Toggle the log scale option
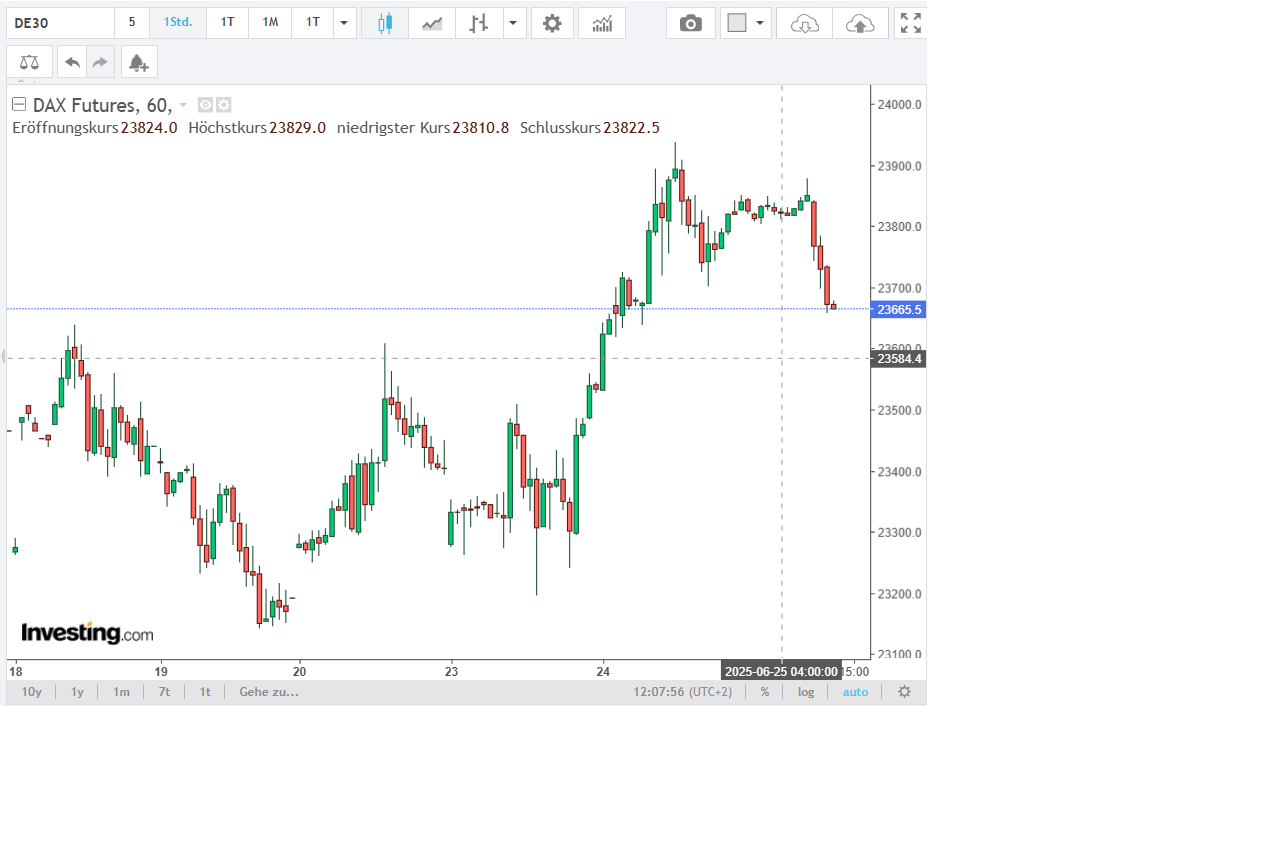Viewport: 1262px width, 851px height. click(x=806, y=692)
